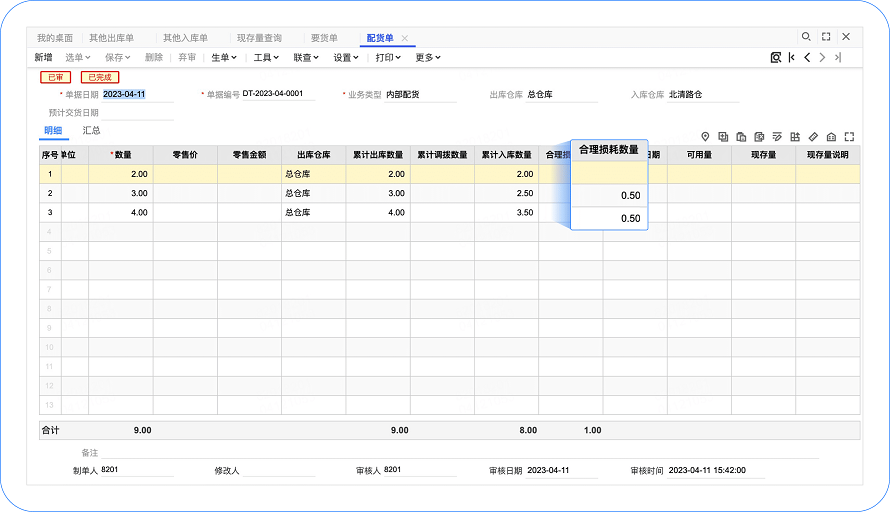Open the 其他出库单 tab
890x512 pixels.
111,38
